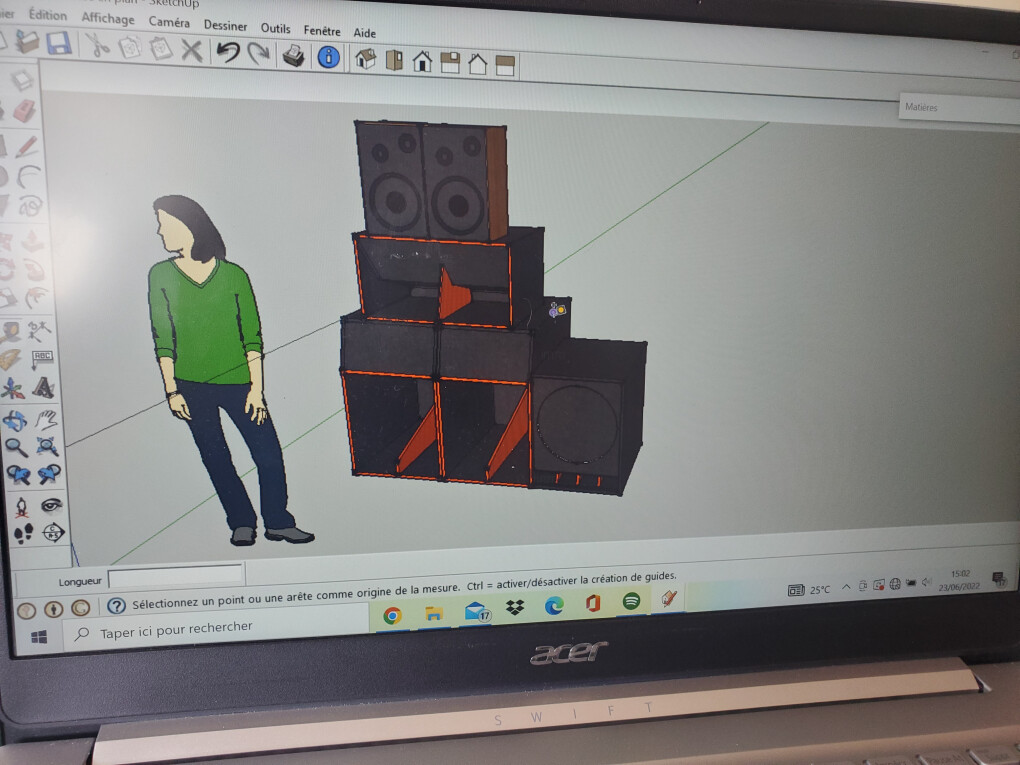Viewport: 1020px width, 765px height.
Task: Select the Make Component tool
Action: [x=21, y=80]
